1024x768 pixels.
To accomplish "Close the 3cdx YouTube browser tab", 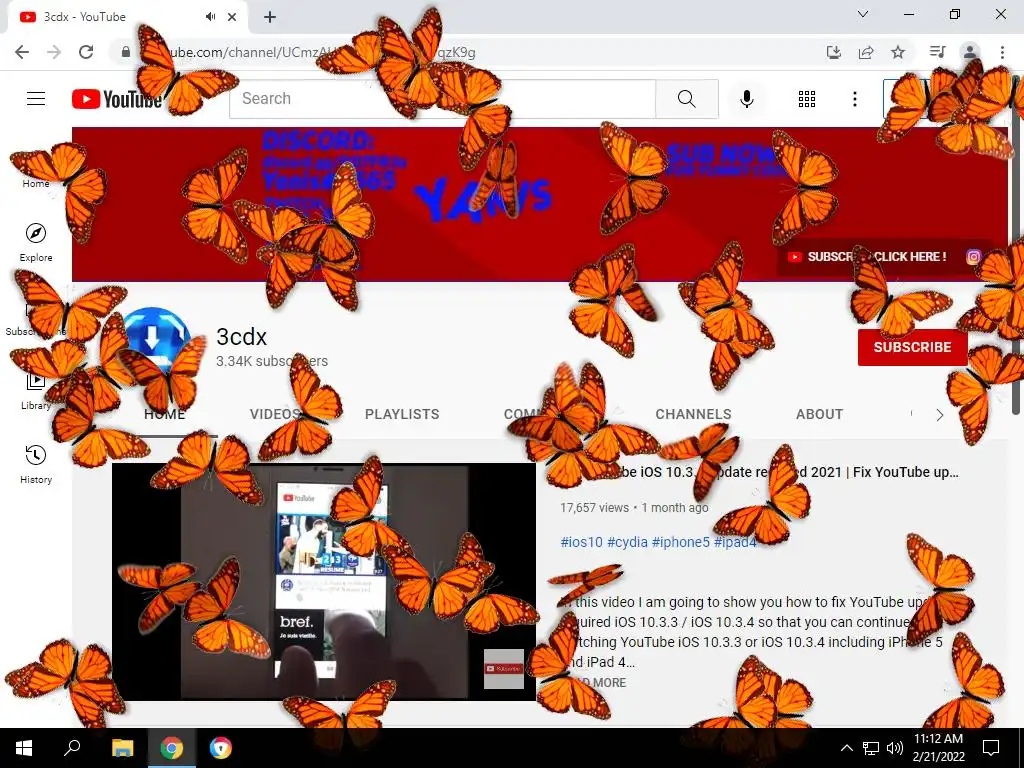I will pyautogui.click(x=232, y=17).
